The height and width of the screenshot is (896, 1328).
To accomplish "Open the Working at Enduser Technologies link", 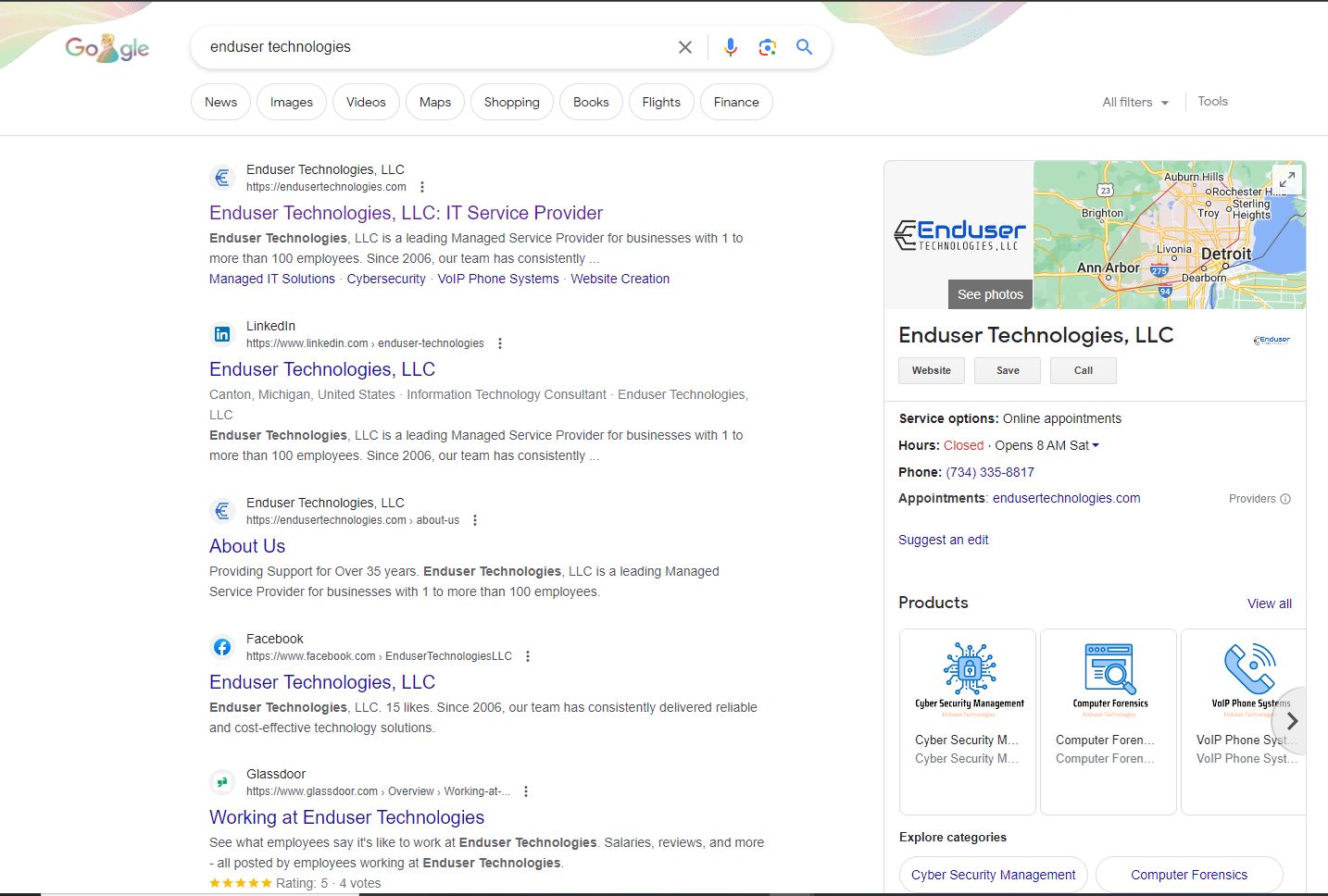I will 346,817.
